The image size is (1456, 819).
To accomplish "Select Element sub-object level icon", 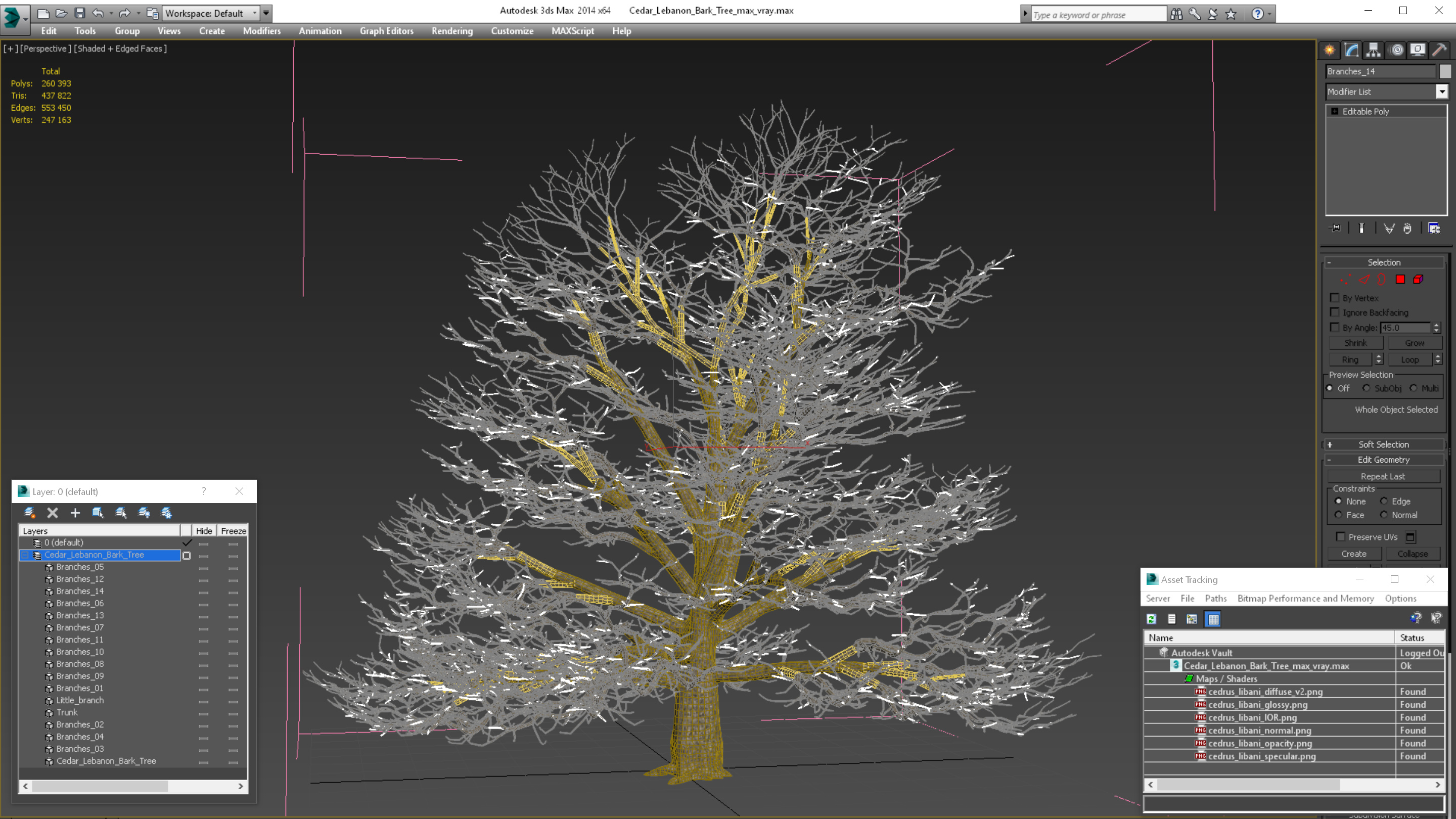I will click(1418, 279).
